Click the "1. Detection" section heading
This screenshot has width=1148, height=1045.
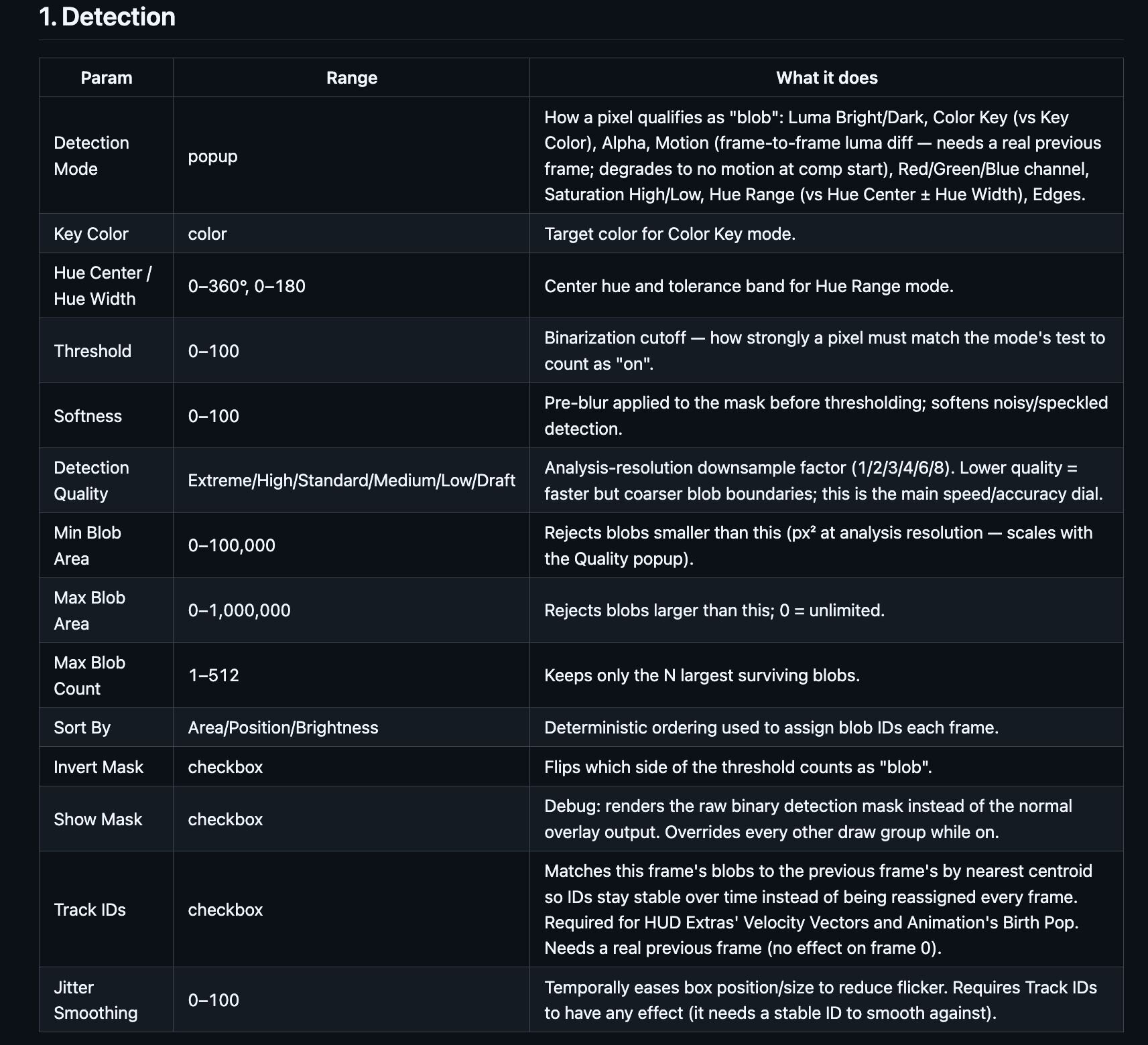(107, 17)
